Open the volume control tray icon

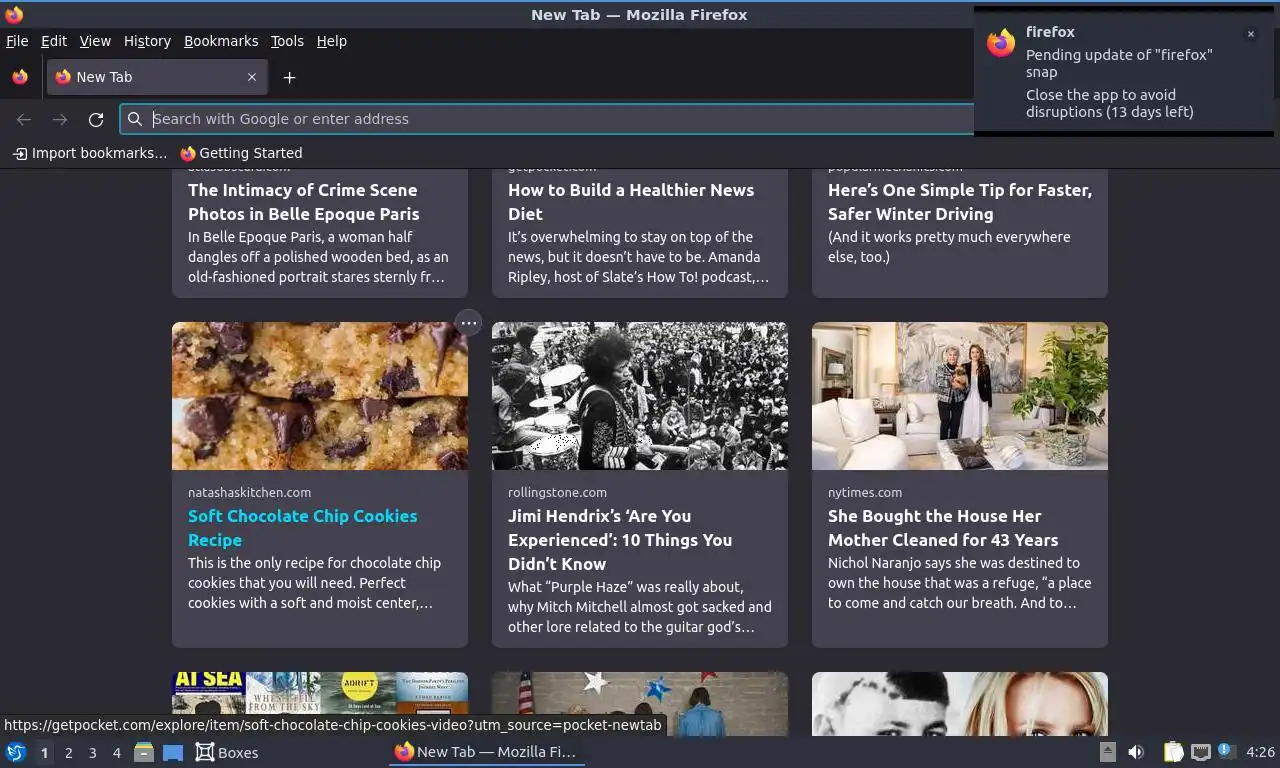(x=1136, y=752)
